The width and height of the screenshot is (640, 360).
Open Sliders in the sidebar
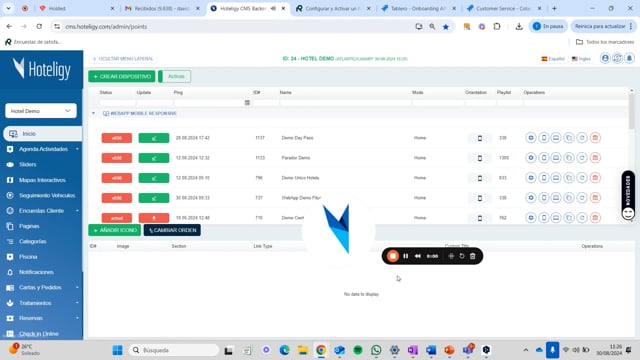pos(27,164)
